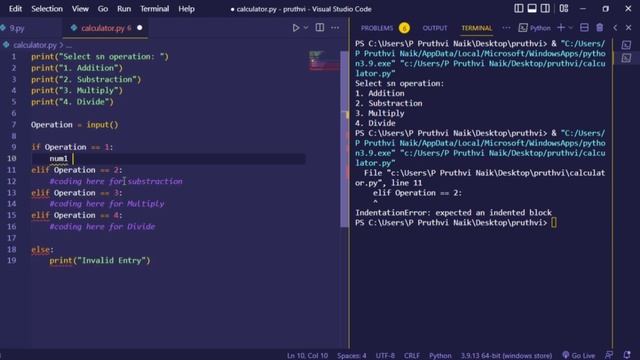640x360 pixels.
Task: Select the second terminal instance icon
Action: (x=626, y=58)
